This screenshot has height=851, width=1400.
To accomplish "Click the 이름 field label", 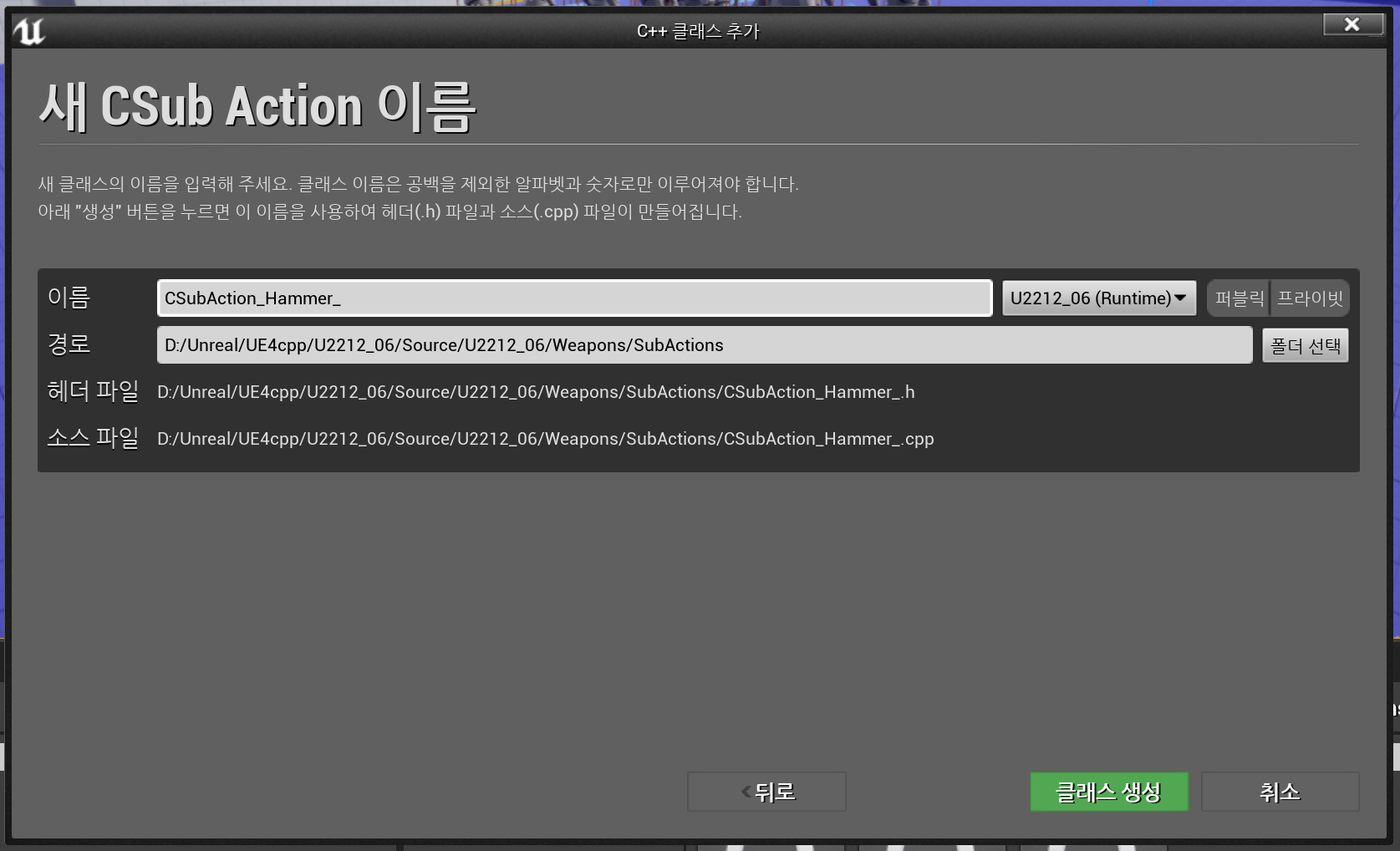I will click(69, 298).
